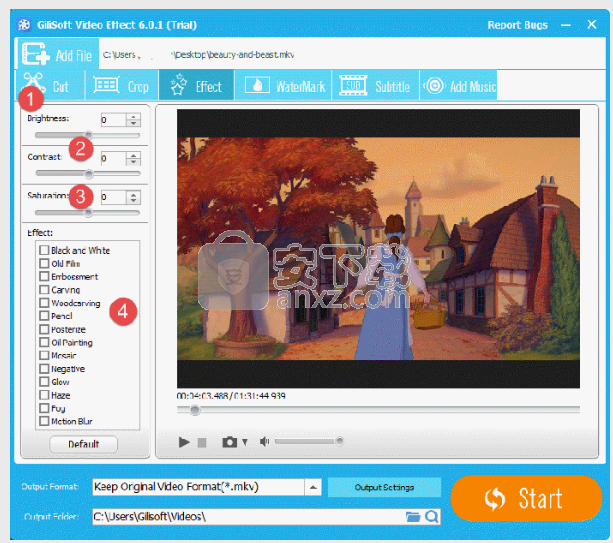This screenshot has height=543, width=613.
Task: Open output folder with magnifier icon
Action: [432, 517]
